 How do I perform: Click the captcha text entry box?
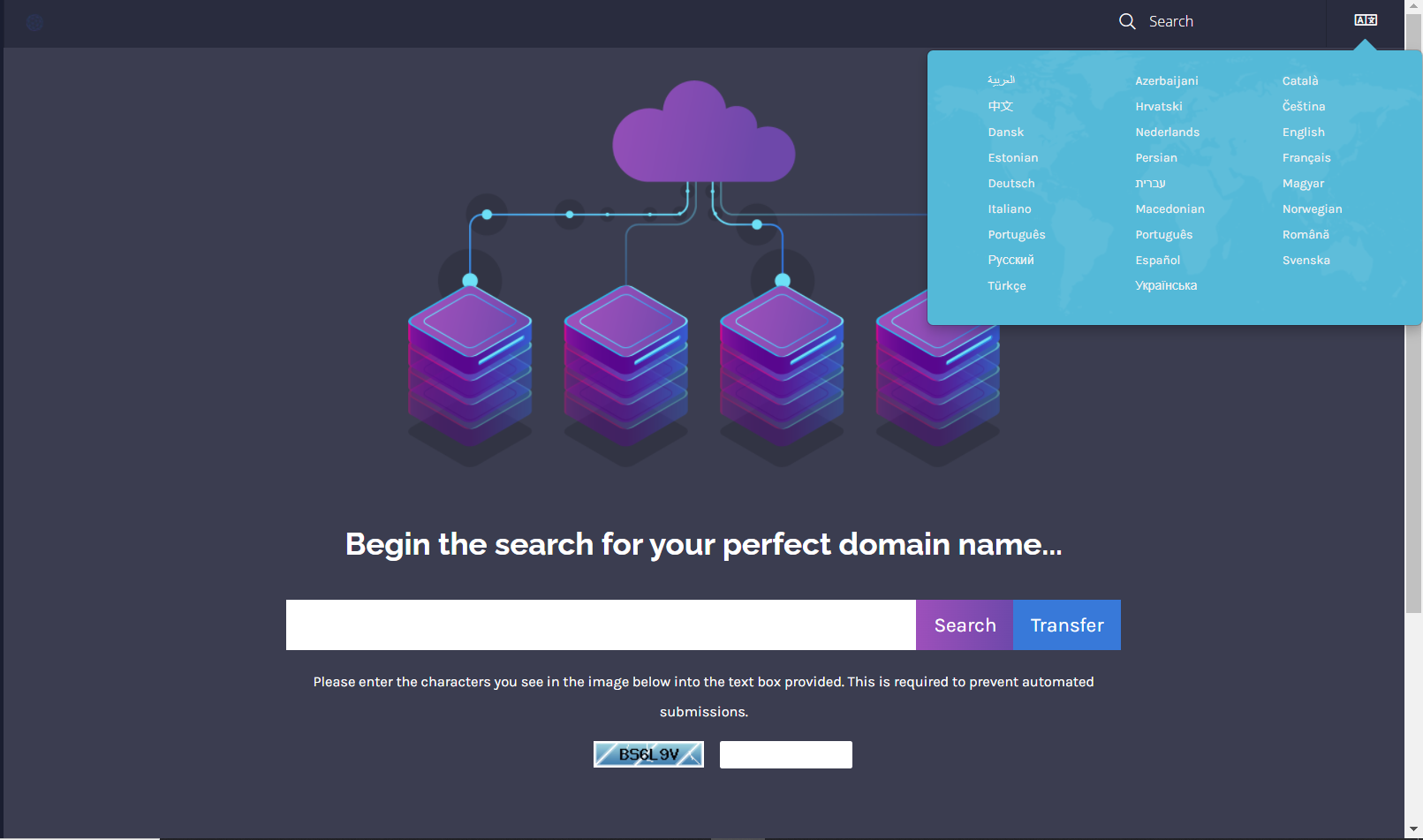tap(785, 755)
